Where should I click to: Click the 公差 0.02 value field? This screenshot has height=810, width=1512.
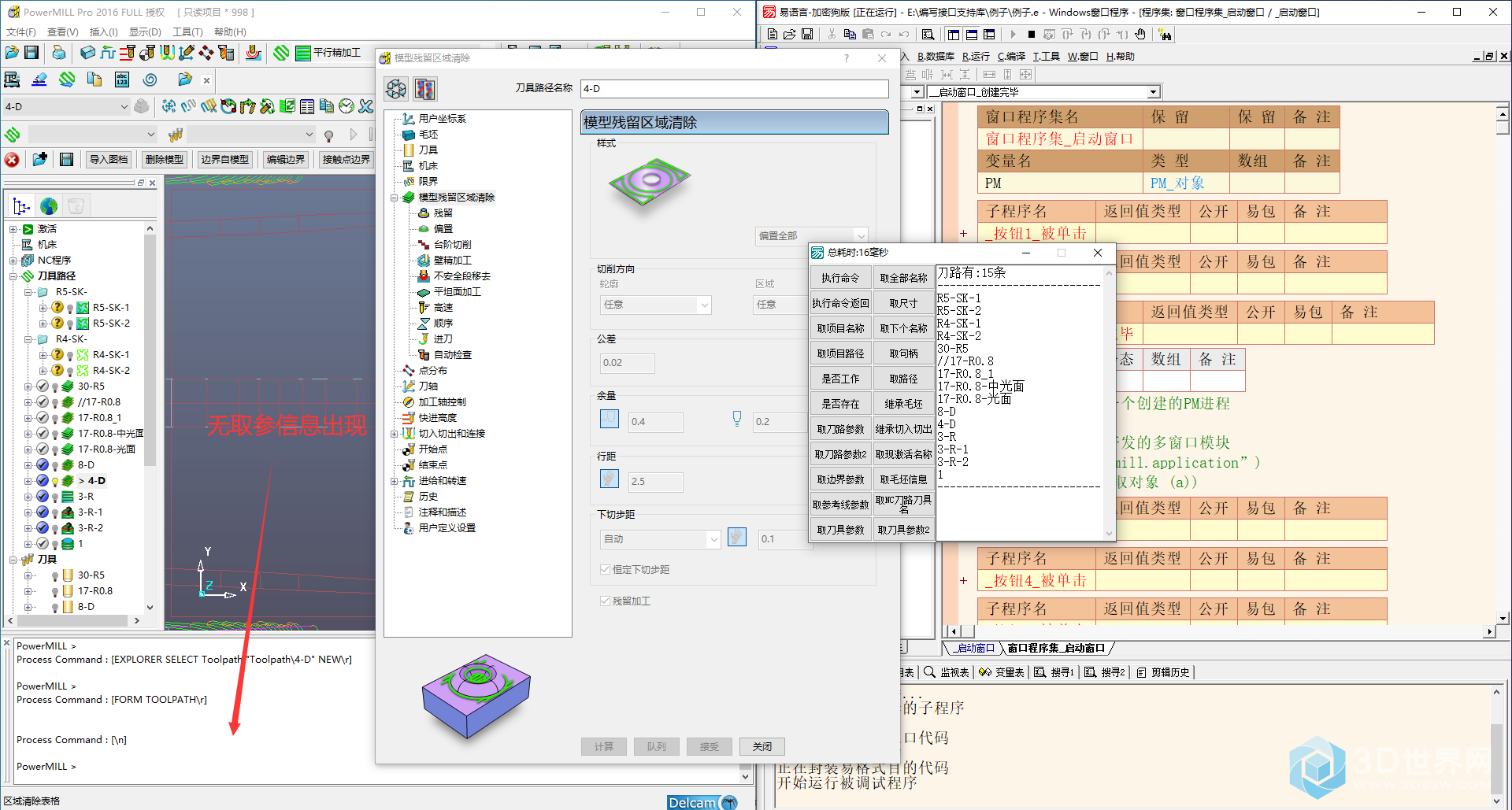click(627, 363)
